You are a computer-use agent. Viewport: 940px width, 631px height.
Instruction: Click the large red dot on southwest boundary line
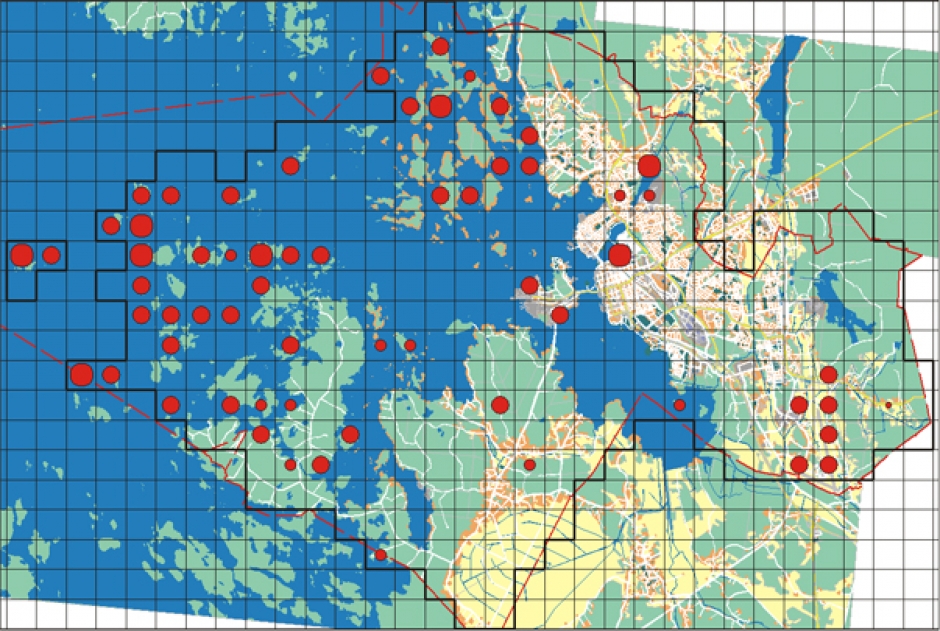click(x=81, y=375)
